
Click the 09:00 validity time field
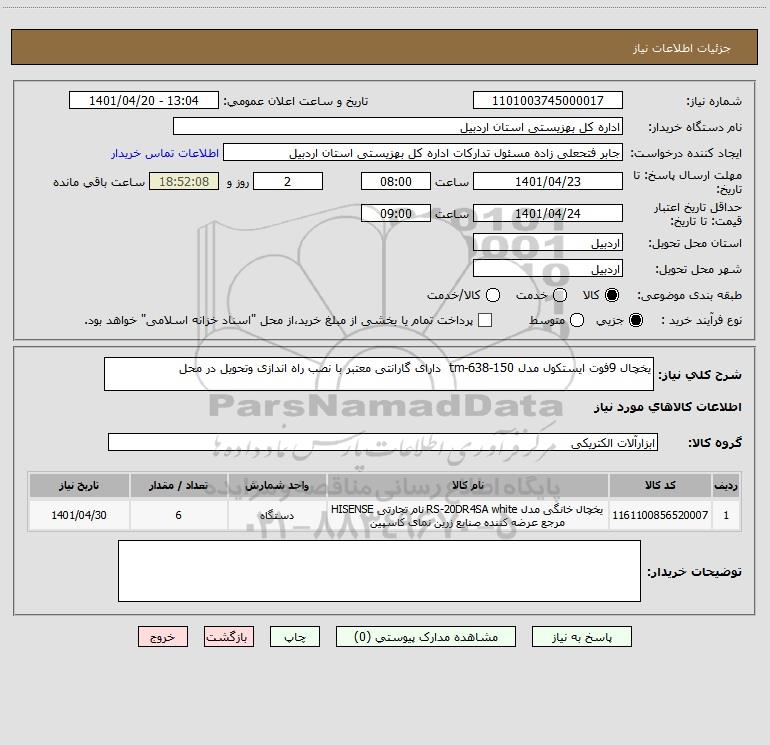[x=396, y=213]
